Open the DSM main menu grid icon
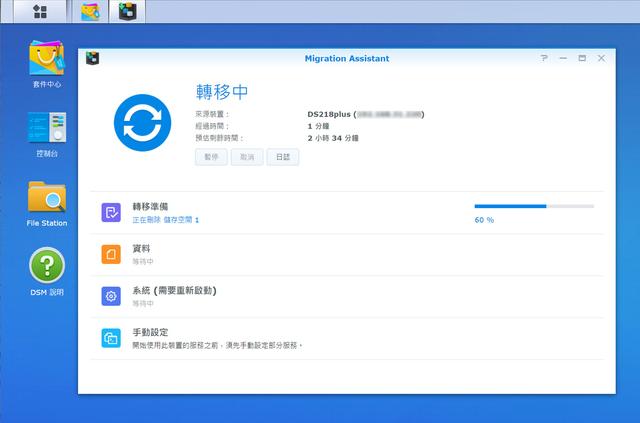 40,11
